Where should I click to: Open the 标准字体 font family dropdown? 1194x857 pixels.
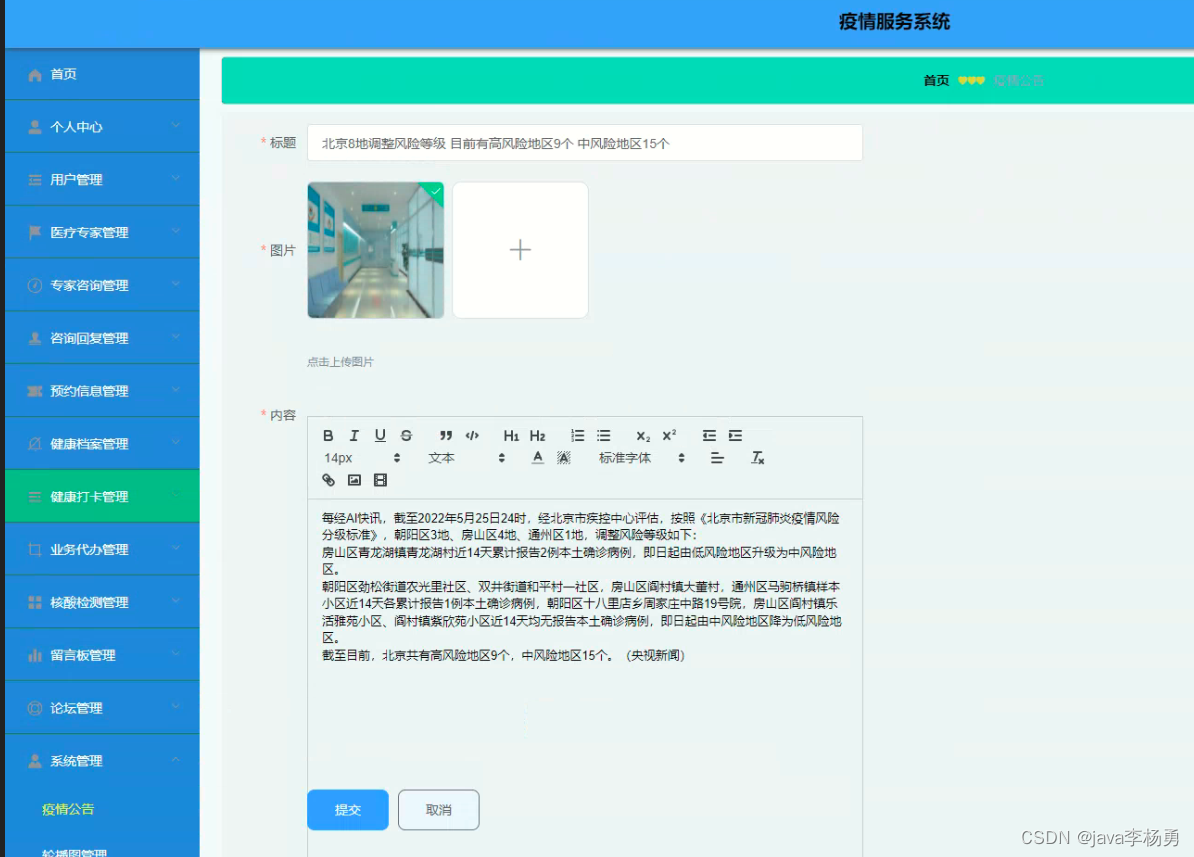click(642, 458)
